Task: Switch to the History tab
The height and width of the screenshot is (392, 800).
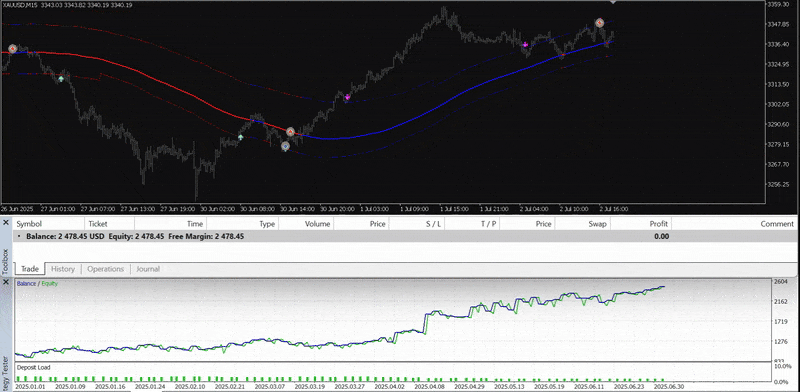Action: pos(63,269)
